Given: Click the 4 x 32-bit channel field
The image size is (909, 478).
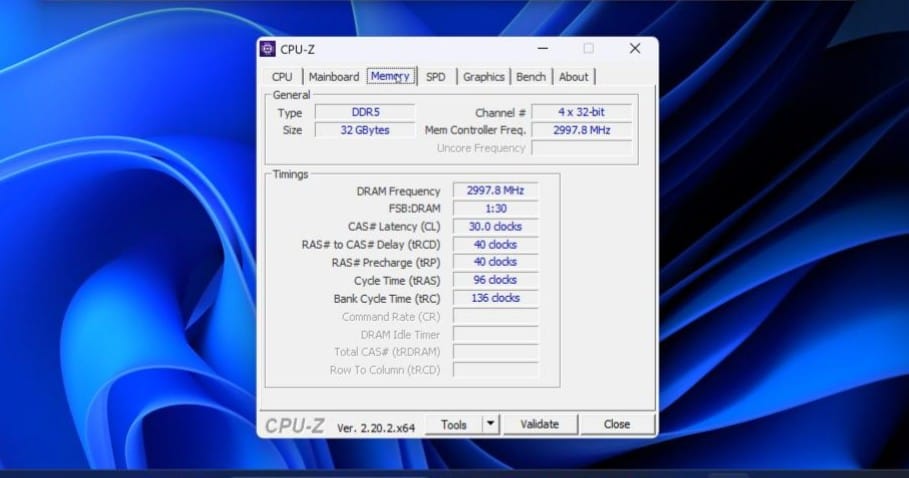Looking at the screenshot, I should tap(581, 112).
